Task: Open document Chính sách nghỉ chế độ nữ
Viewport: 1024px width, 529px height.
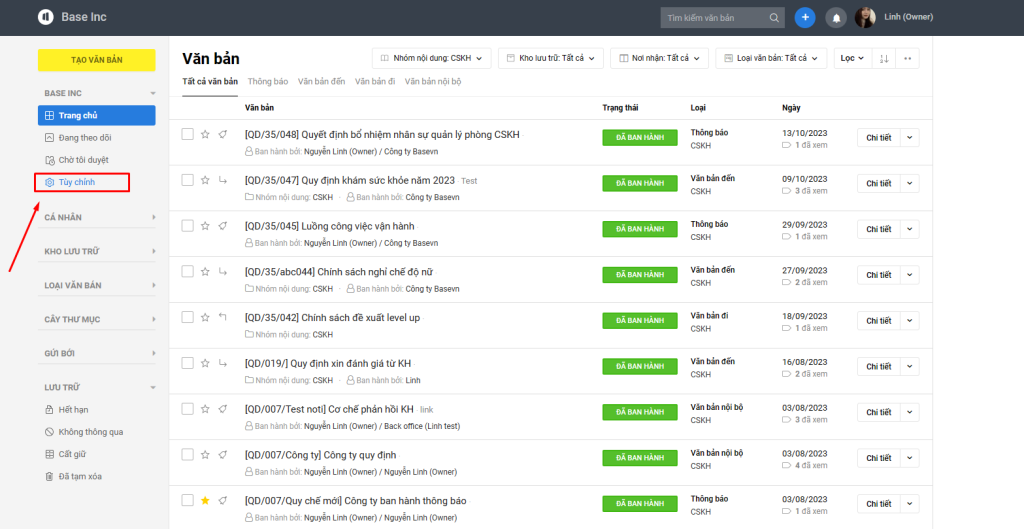Action: tap(338, 272)
